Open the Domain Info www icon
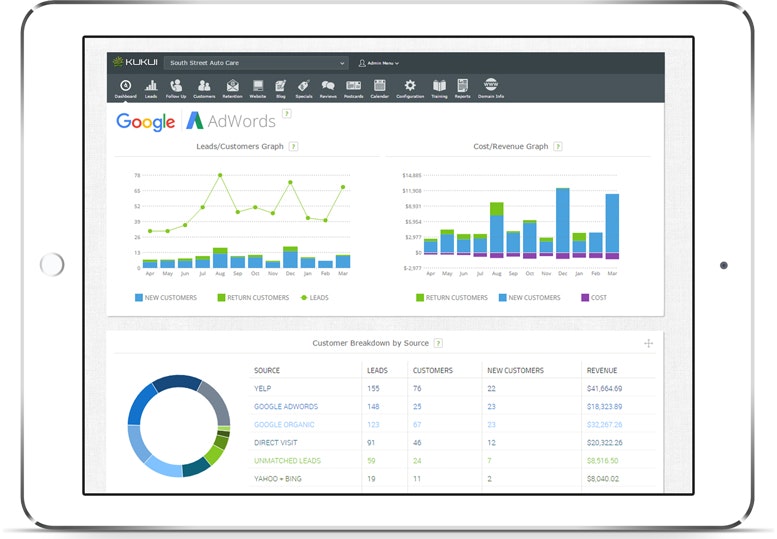The height and width of the screenshot is (539, 777). (492, 87)
